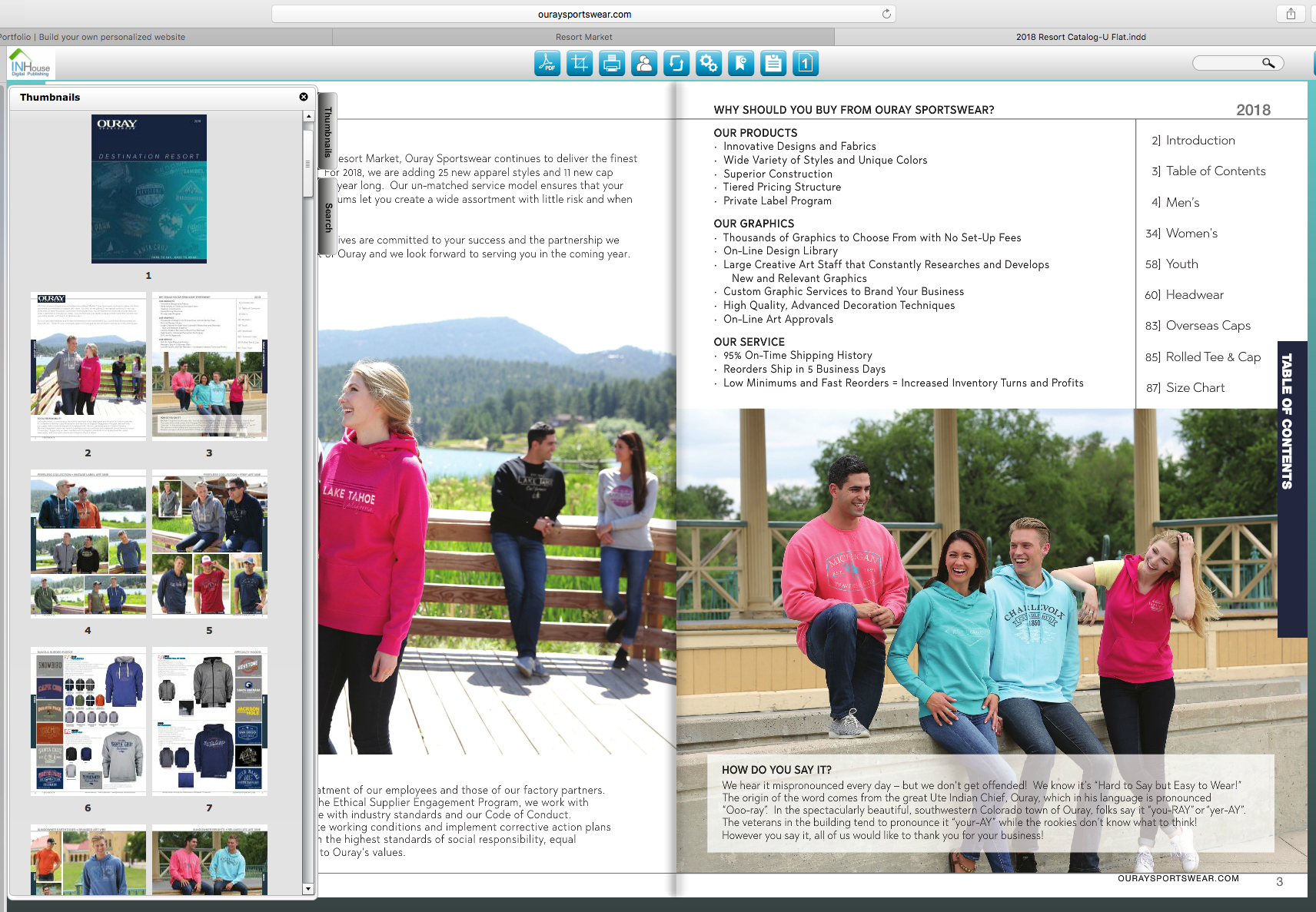Go to the Introduction contents entry

coord(1193,141)
